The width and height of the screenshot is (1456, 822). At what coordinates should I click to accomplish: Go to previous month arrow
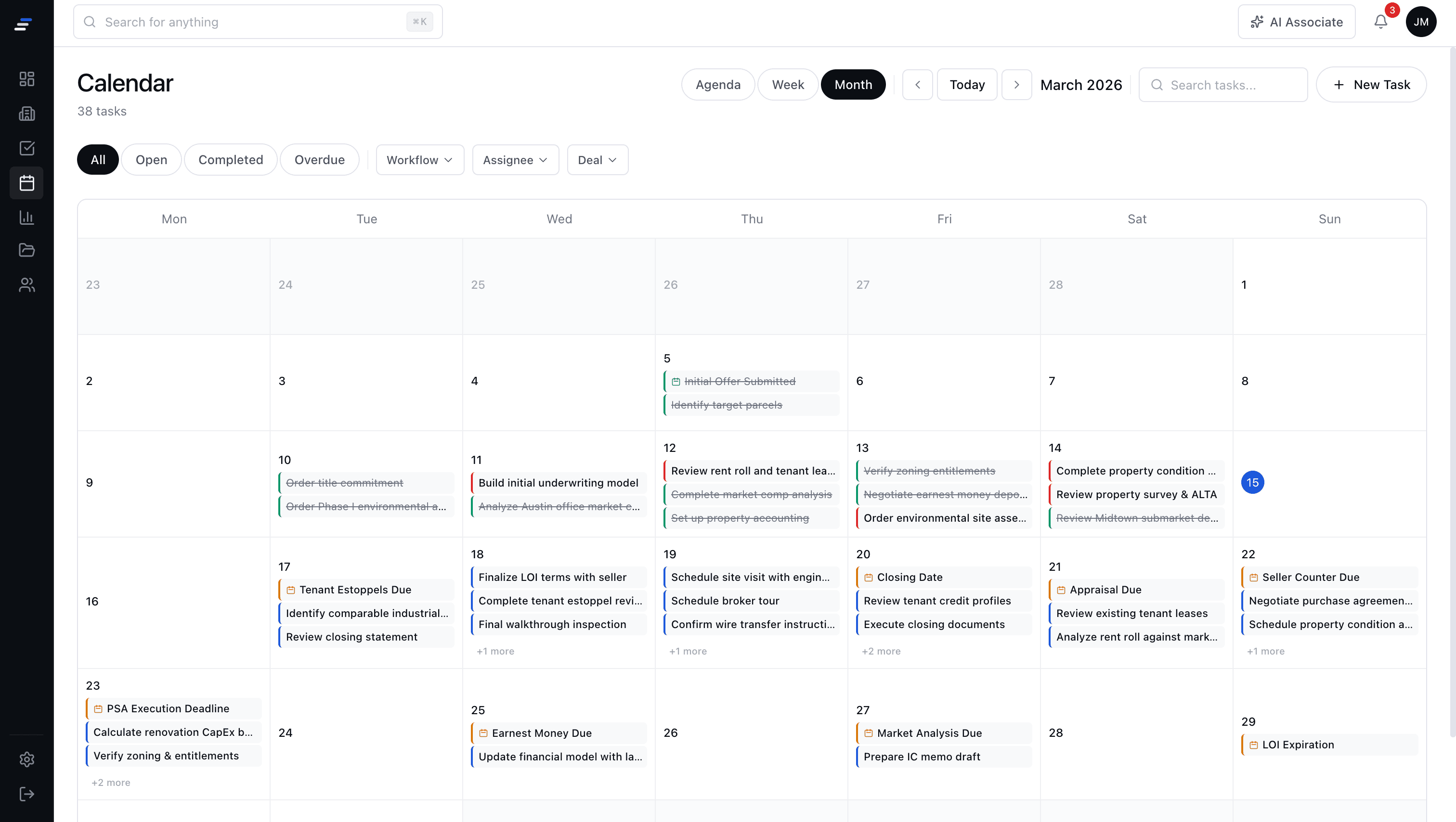(917, 85)
